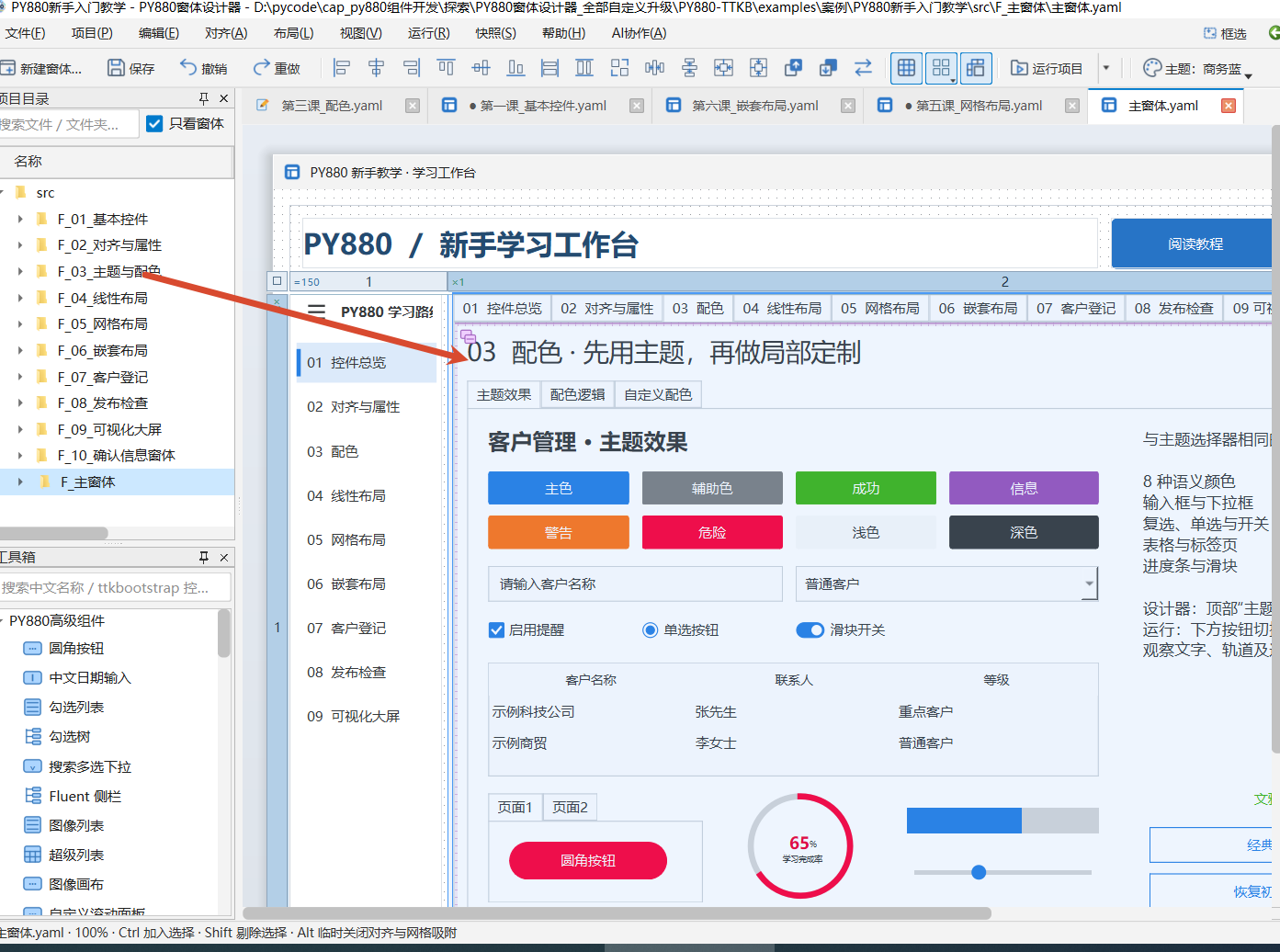Toggle the first grid display button
The image size is (1280, 952).
tap(906, 68)
